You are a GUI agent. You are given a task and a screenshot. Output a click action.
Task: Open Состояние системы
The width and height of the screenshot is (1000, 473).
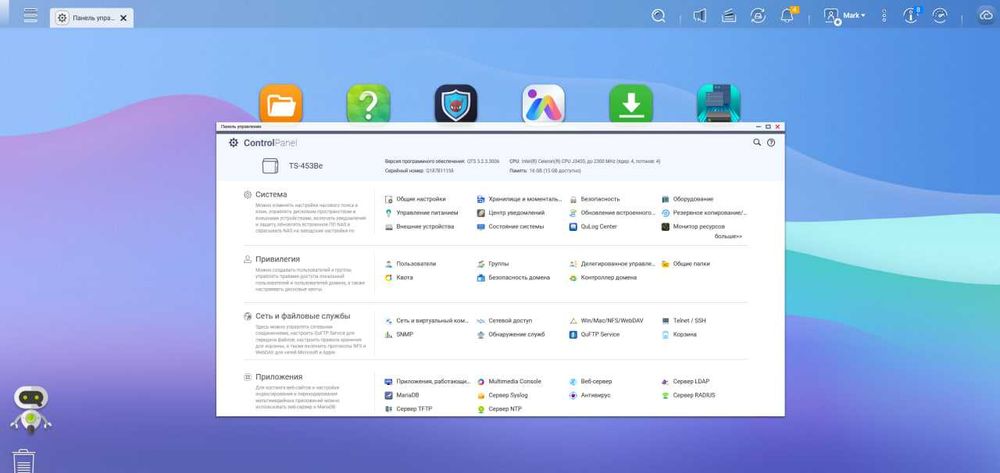tap(511, 227)
